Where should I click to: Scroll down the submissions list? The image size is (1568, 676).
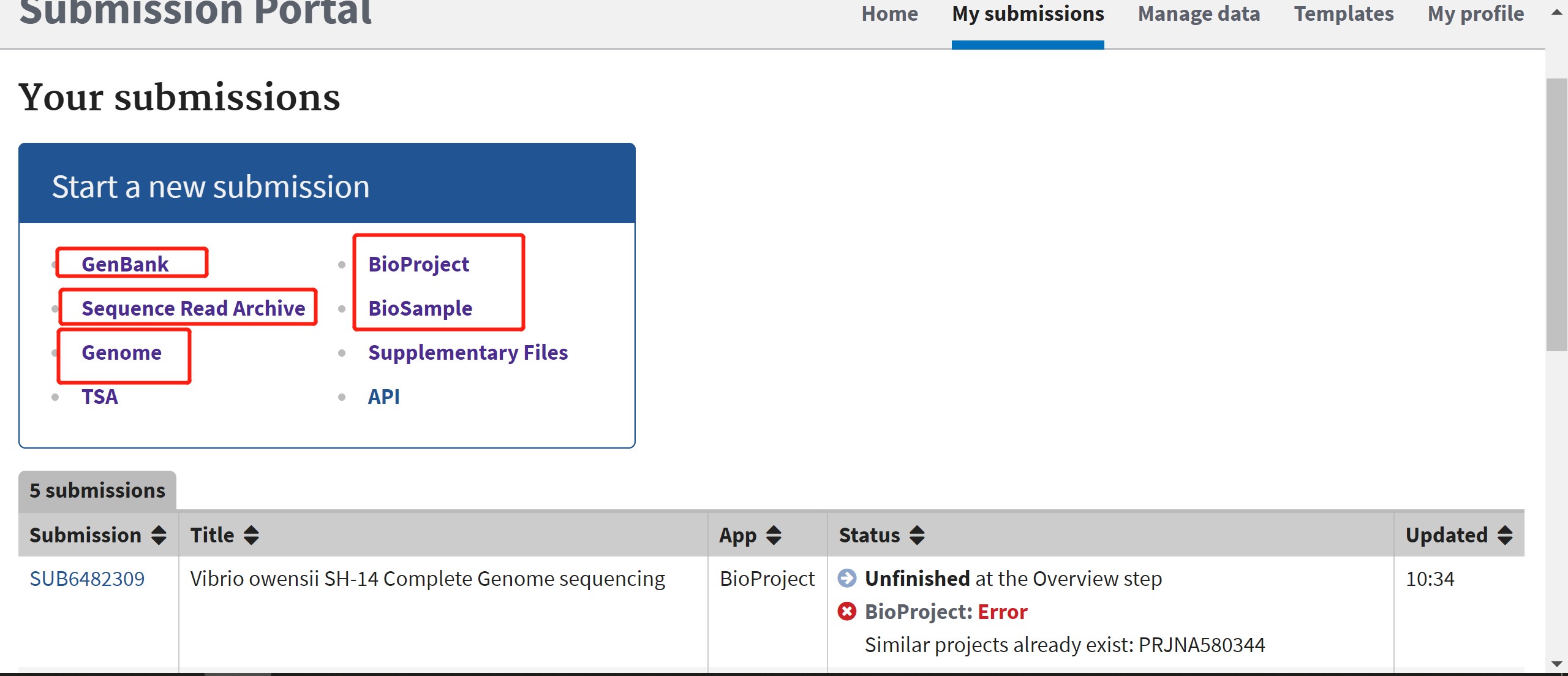pos(1552,660)
